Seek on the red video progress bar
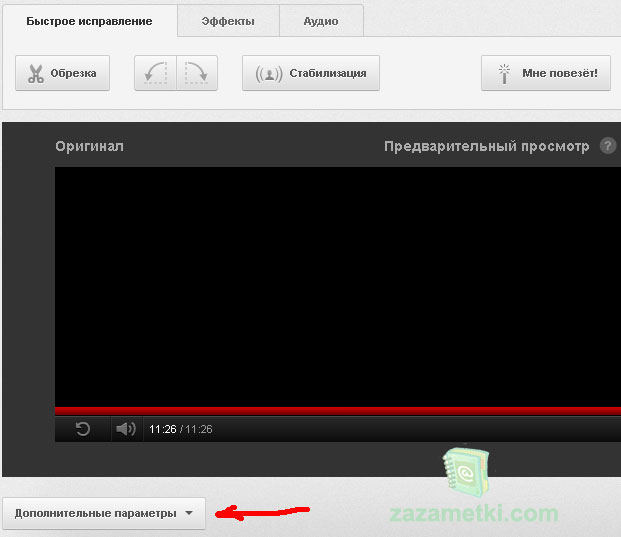The height and width of the screenshot is (537, 621). 338,411
